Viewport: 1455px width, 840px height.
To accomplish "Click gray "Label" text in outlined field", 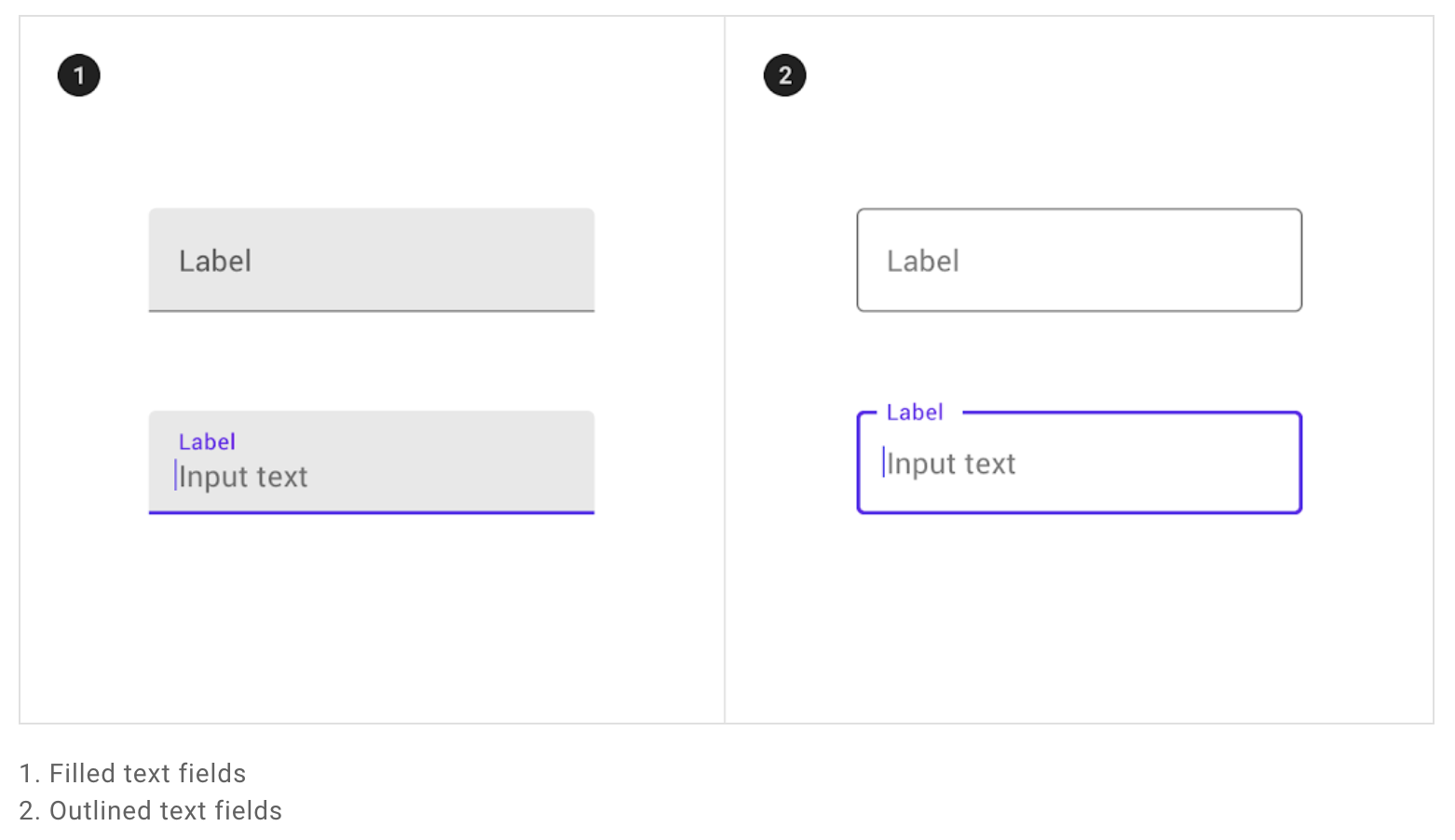I will (923, 262).
